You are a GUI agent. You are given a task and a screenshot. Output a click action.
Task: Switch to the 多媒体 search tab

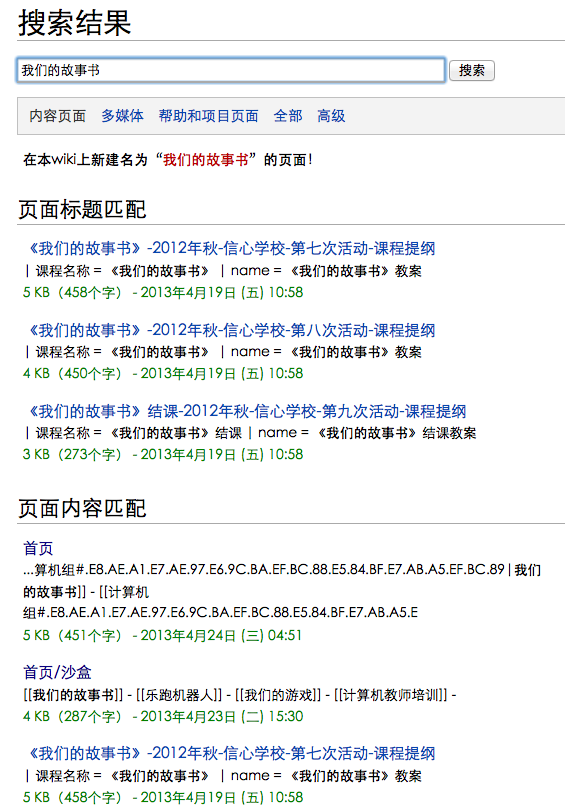pos(122,115)
